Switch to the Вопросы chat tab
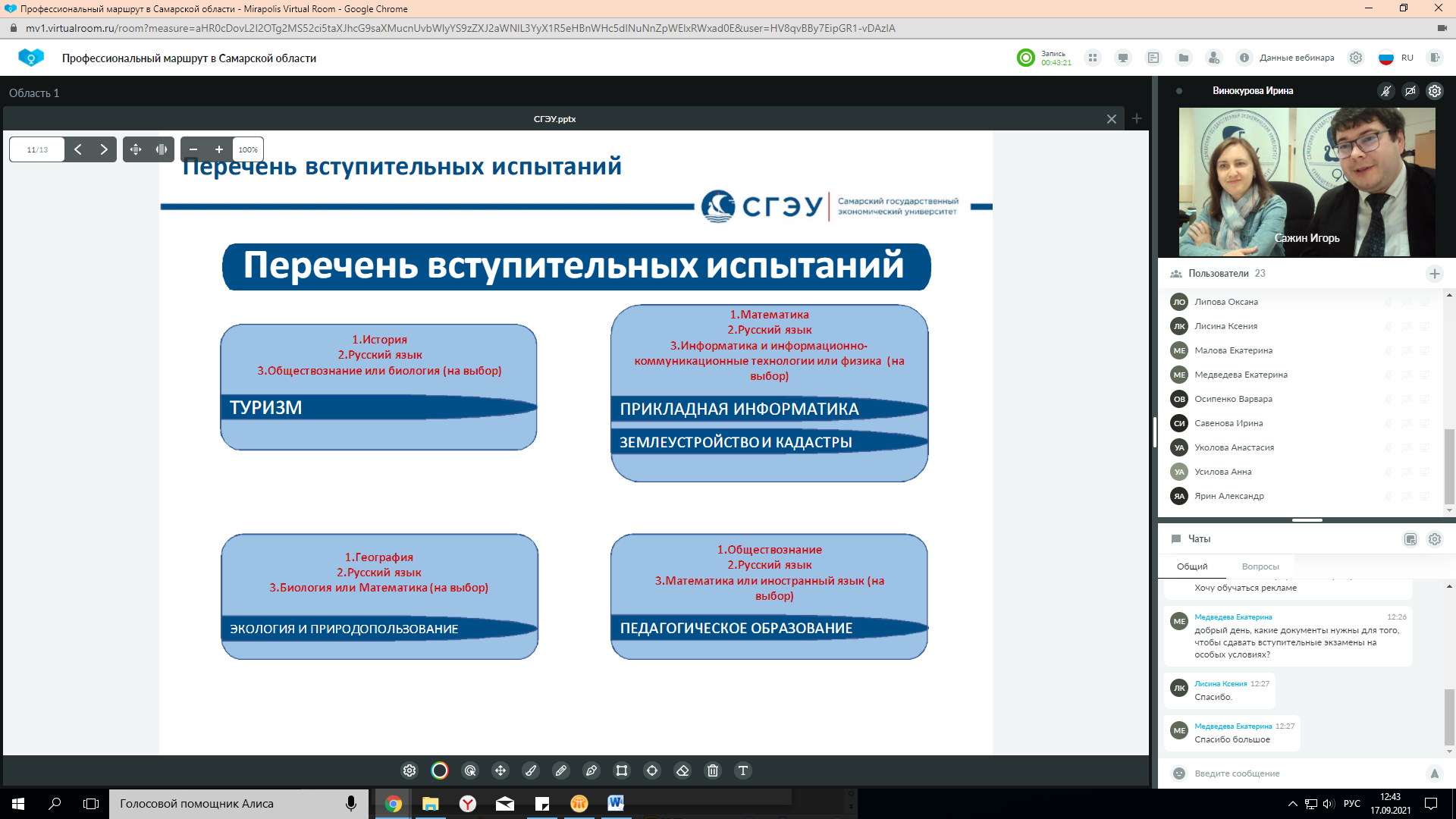Viewport: 1456px width, 819px height. (x=1260, y=566)
